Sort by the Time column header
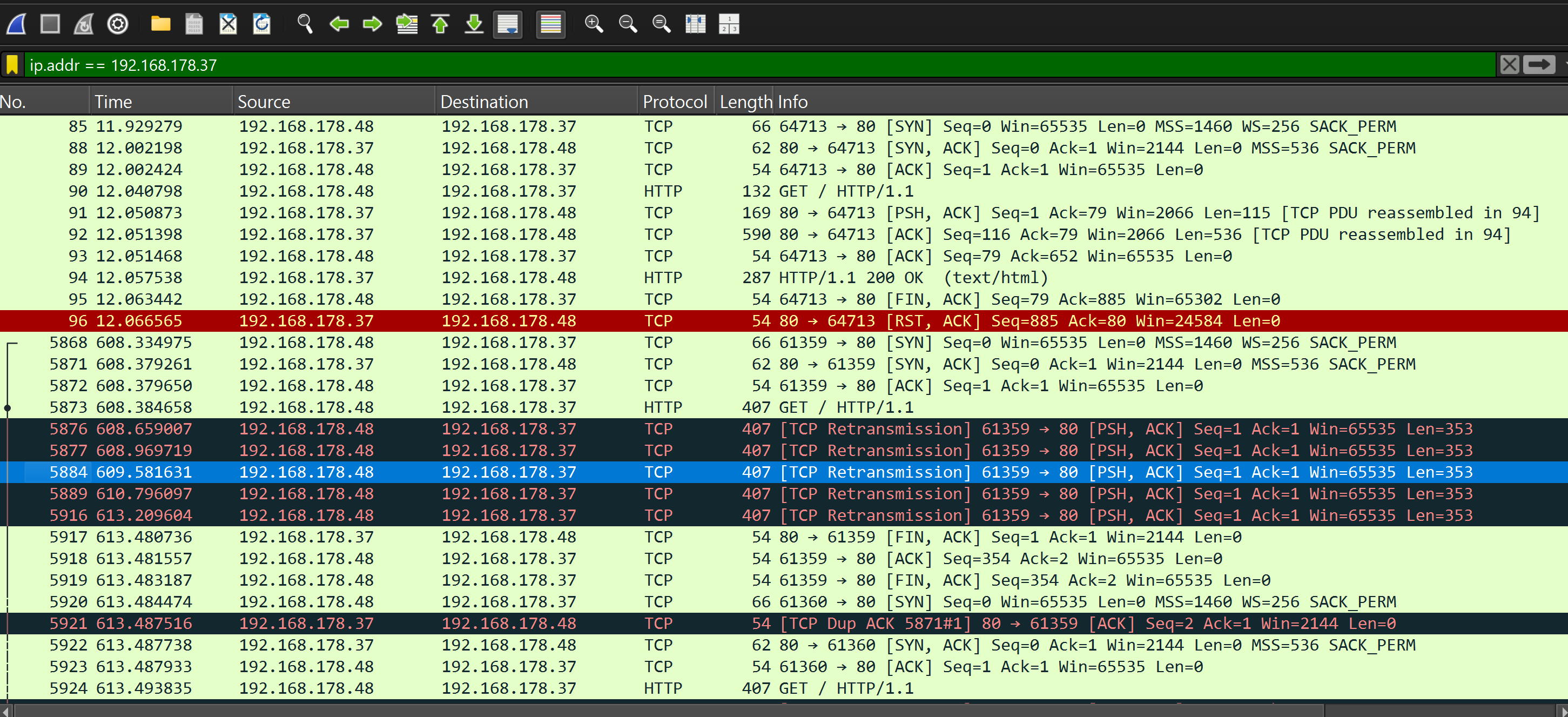This screenshot has height=717, width=1568. [113, 102]
